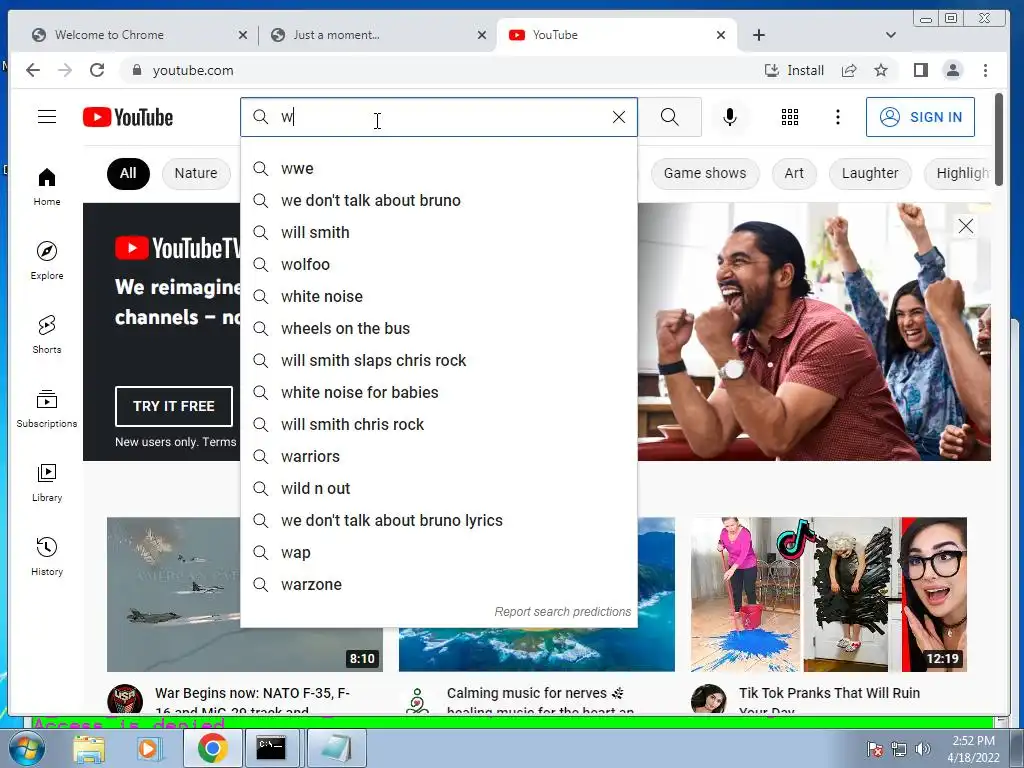Image resolution: width=1024 pixels, height=768 pixels.
Task: Choose 'will smith chris rock' suggestion
Action: tap(439, 424)
